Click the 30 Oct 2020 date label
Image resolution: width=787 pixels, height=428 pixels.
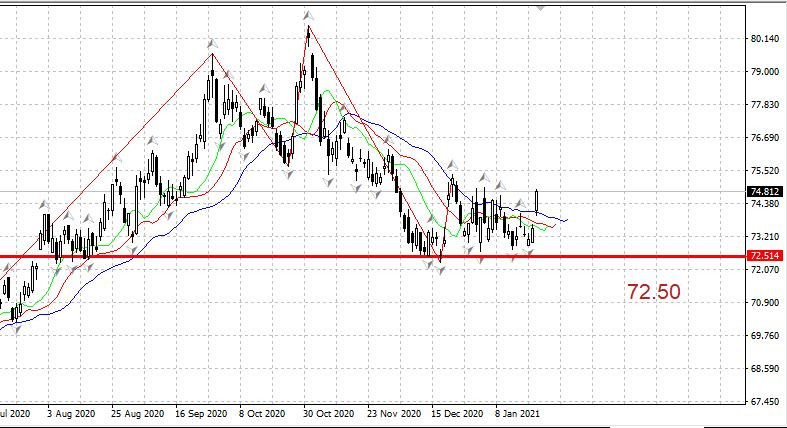pyautogui.click(x=328, y=414)
